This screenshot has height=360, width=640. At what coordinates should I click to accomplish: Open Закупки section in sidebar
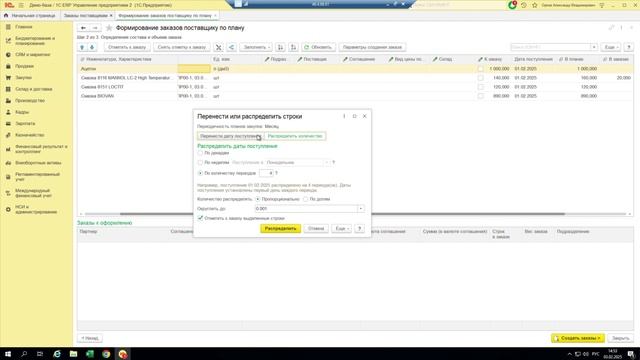click(23, 78)
